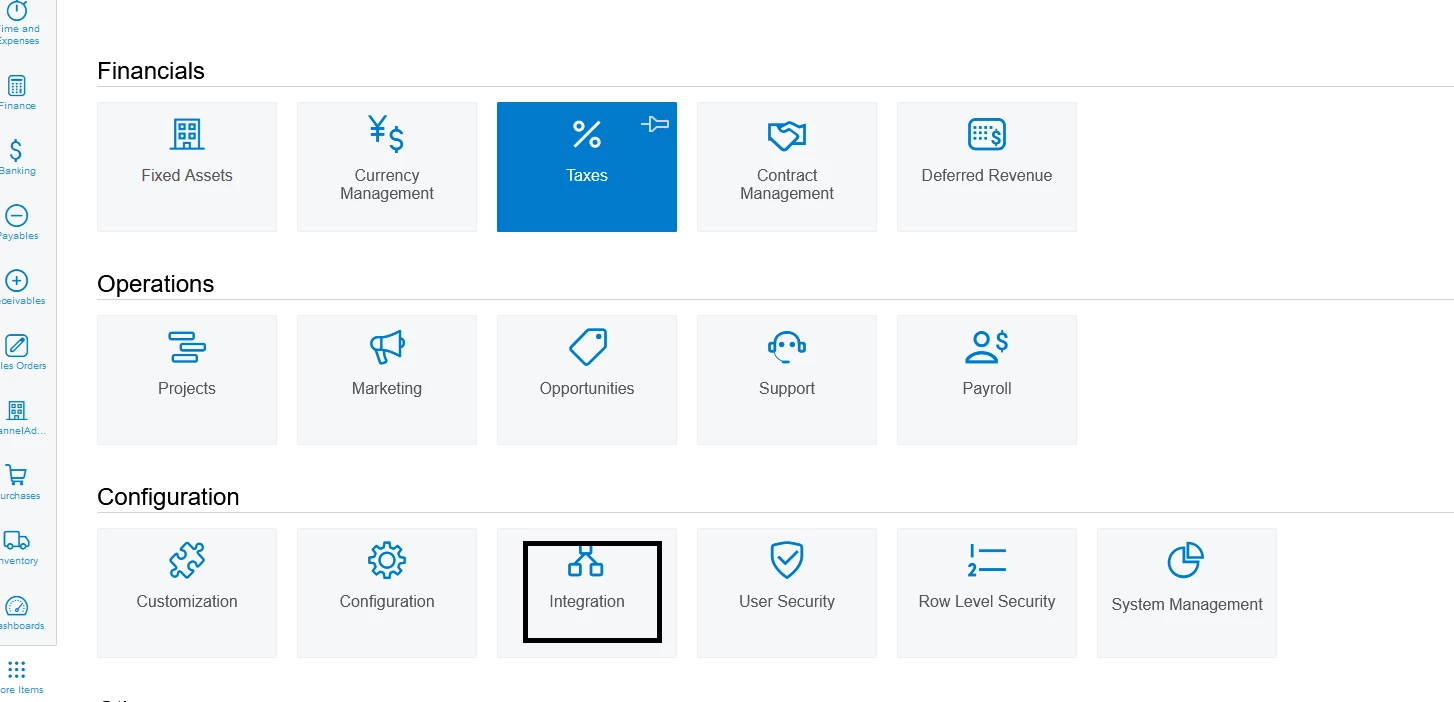Screen dimensions: 1454x702
Task: Open the Fixed Assets module
Action: [x=186, y=166]
